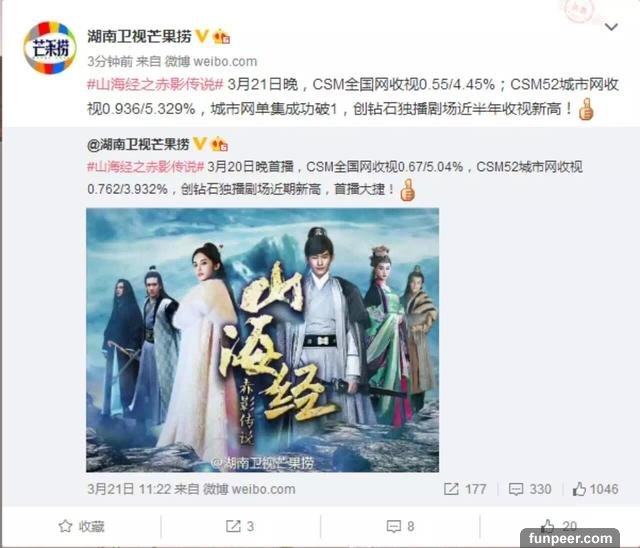Click the forward button showing 3
Viewport: 640px width, 548px height.
click(240, 526)
